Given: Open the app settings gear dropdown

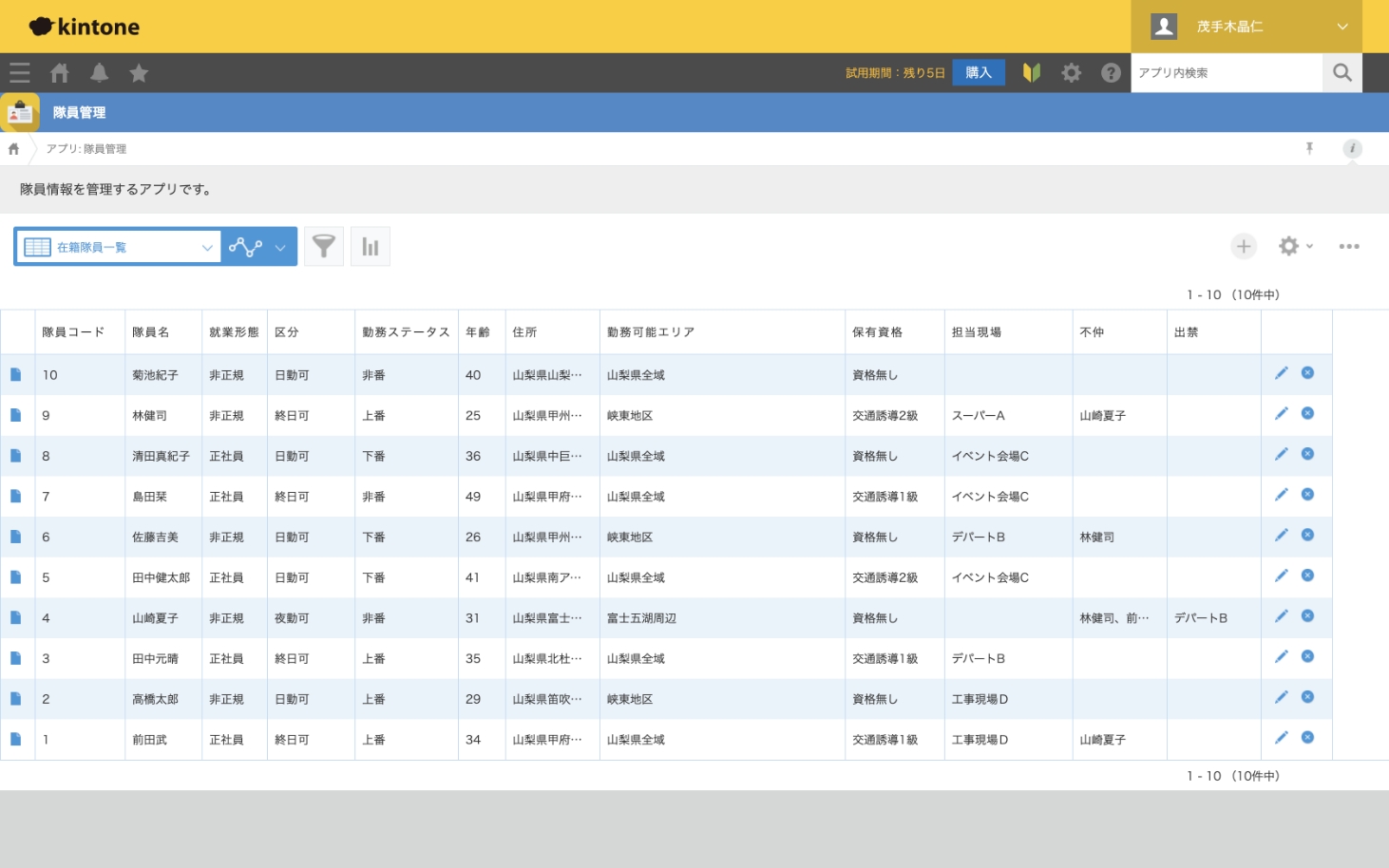Looking at the screenshot, I should (1294, 247).
